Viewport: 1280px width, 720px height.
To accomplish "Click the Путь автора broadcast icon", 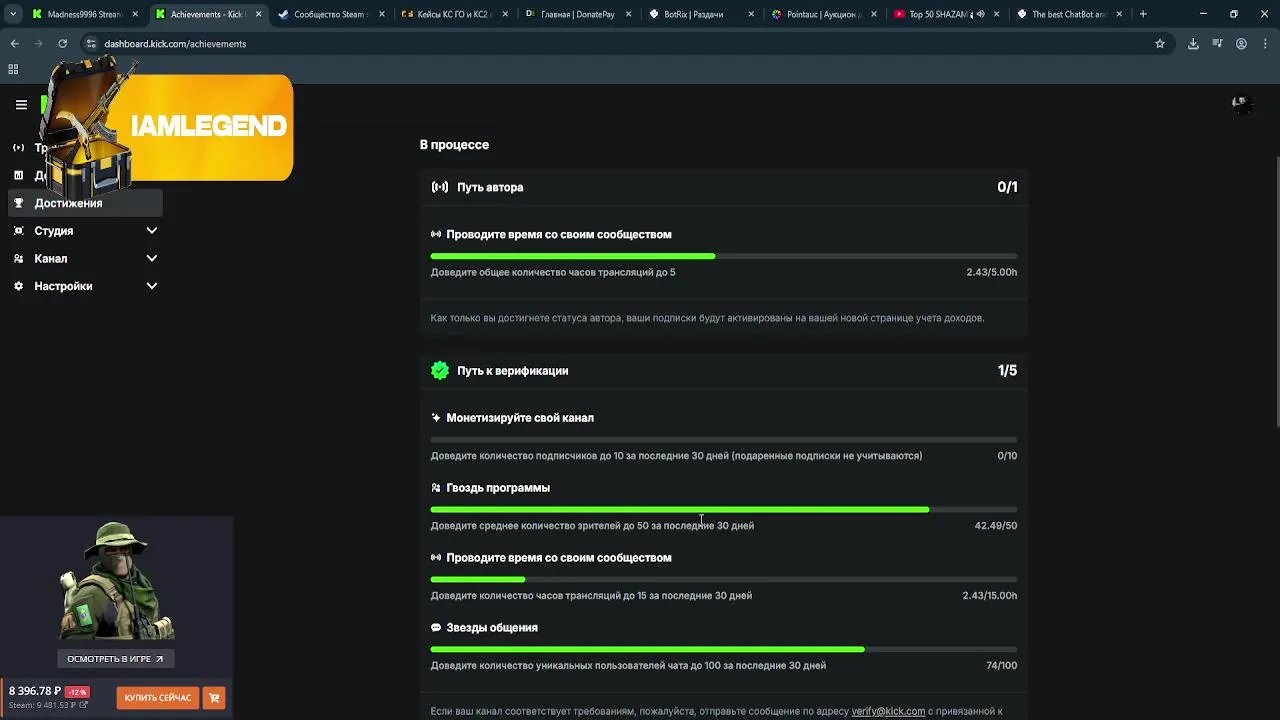I will pos(440,187).
